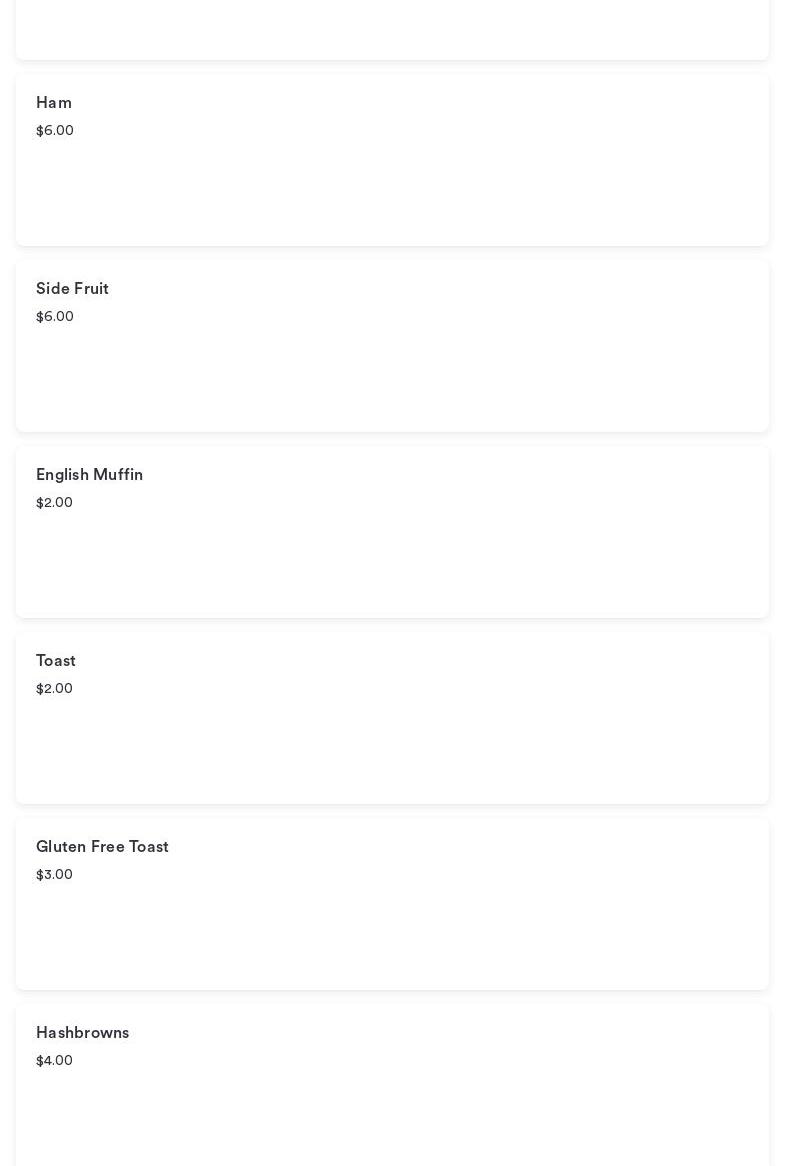785x1166 pixels.
Task: Click the gap between Ham and Side Fruit cards
Action: pyautogui.click(x=392, y=253)
